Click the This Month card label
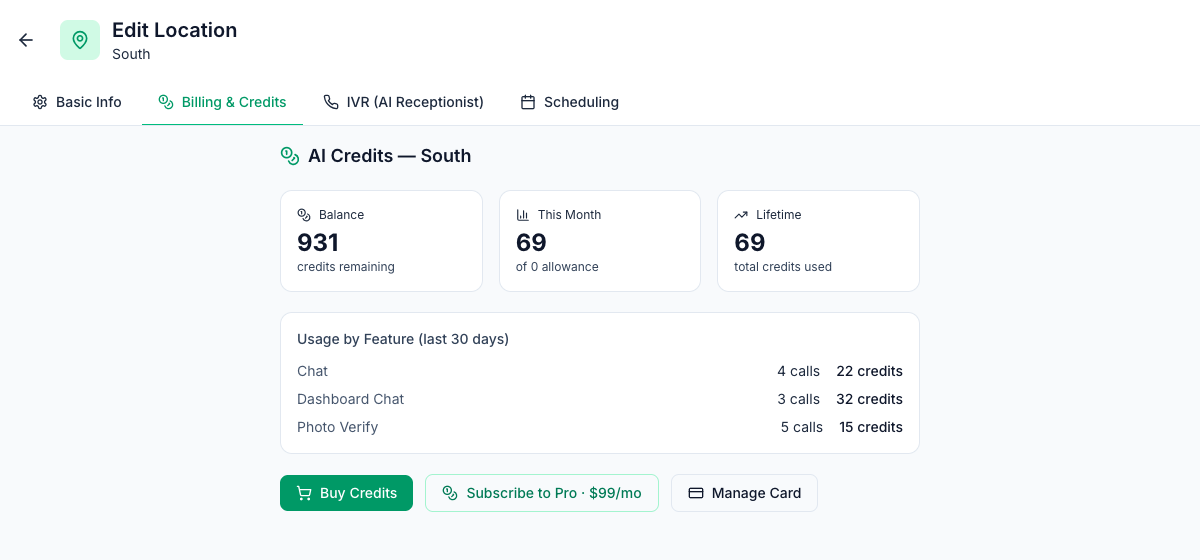This screenshot has width=1200, height=560. click(x=569, y=215)
